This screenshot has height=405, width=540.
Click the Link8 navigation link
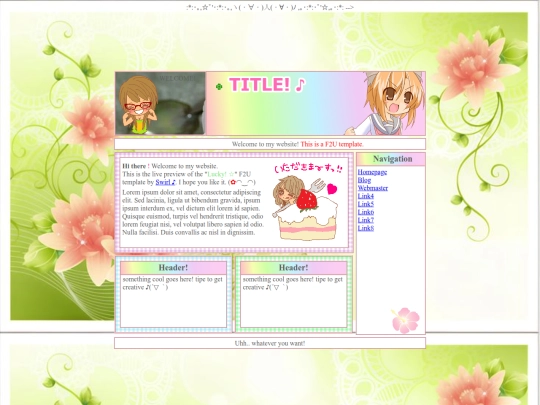365,228
